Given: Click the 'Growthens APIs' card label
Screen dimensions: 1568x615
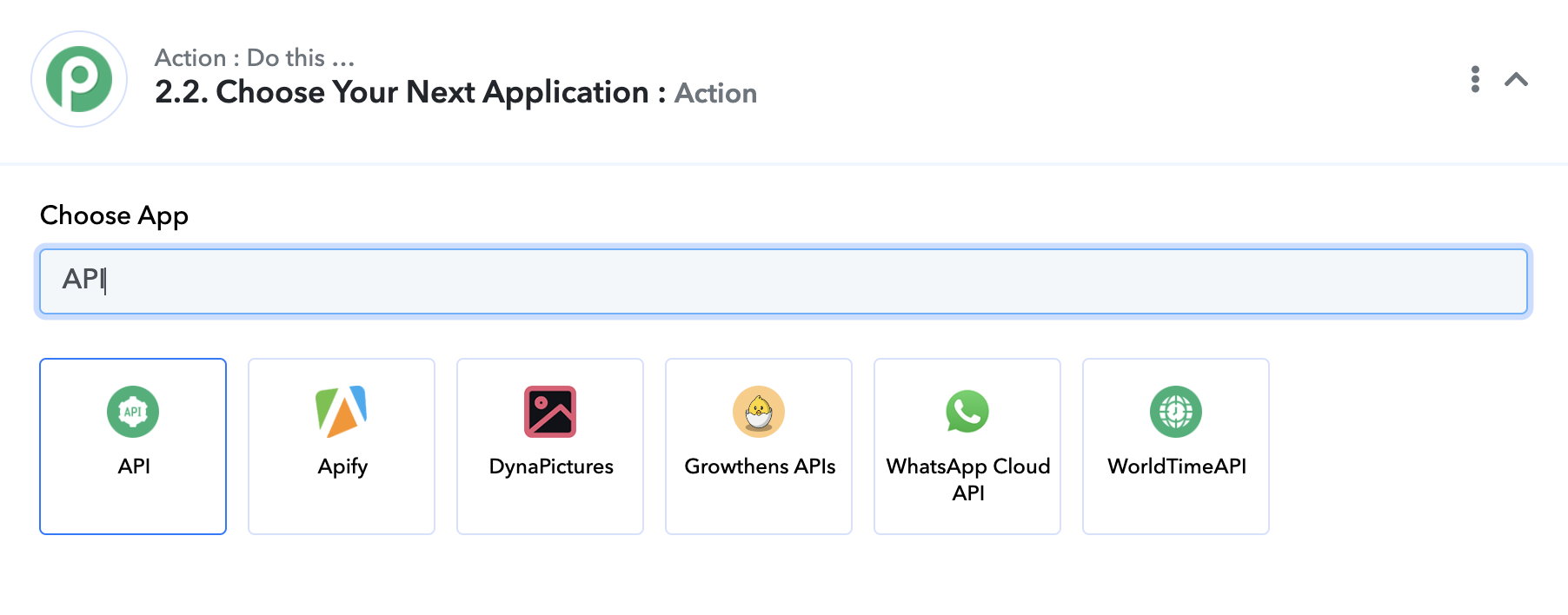Looking at the screenshot, I should 760,466.
